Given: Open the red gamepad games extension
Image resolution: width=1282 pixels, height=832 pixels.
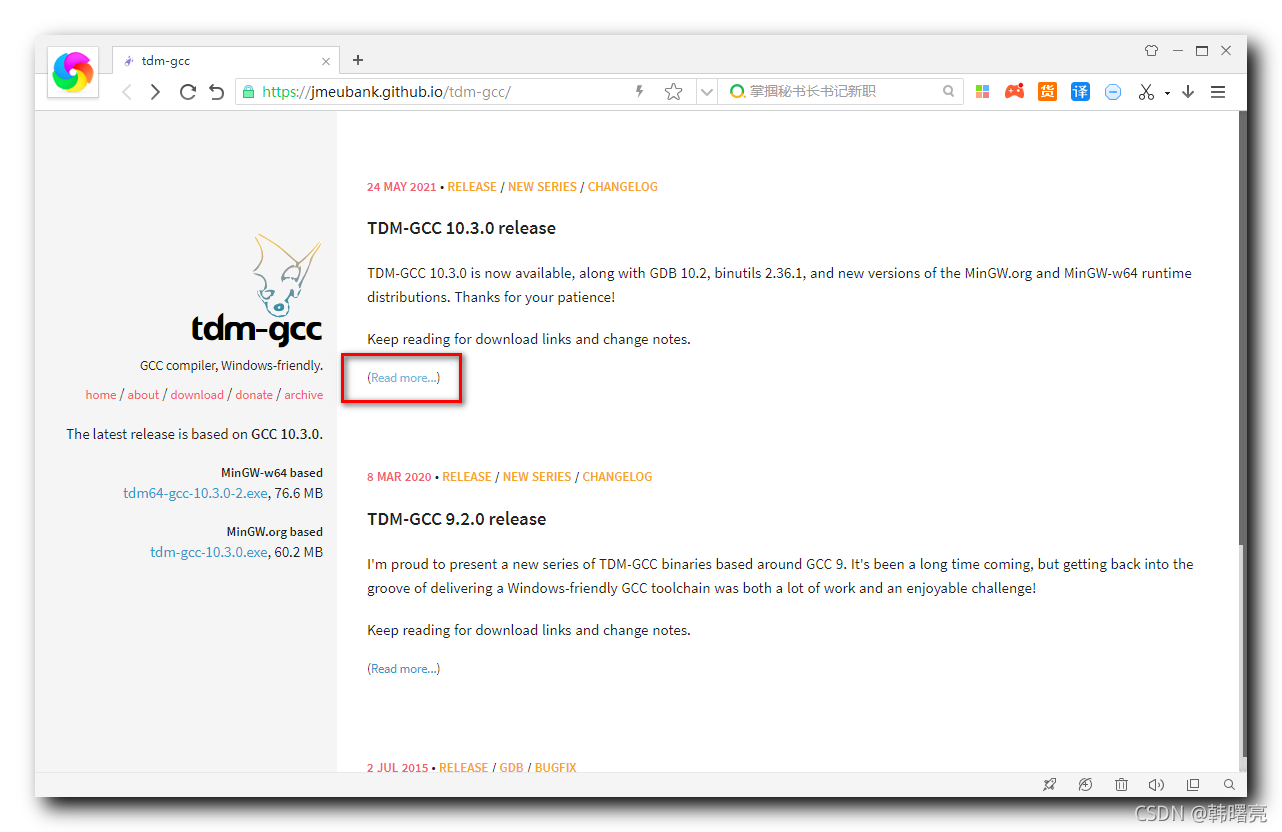Looking at the screenshot, I should pos(1014,92).
